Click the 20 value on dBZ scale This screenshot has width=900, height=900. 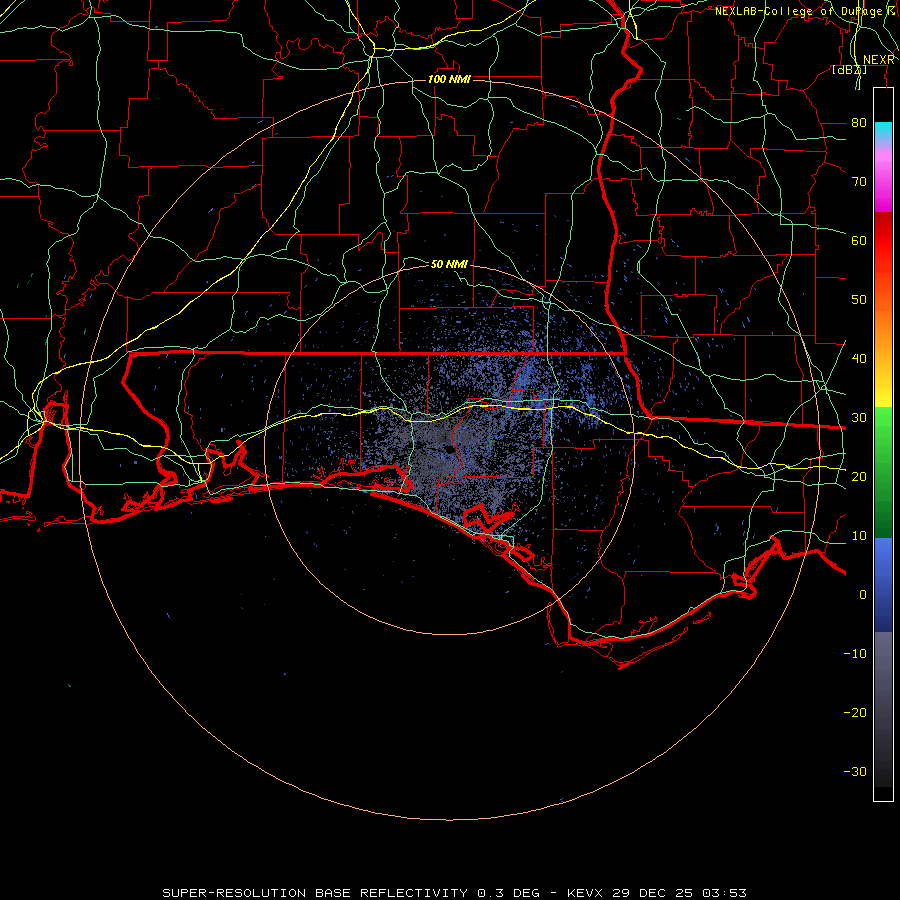coord(859,476)
